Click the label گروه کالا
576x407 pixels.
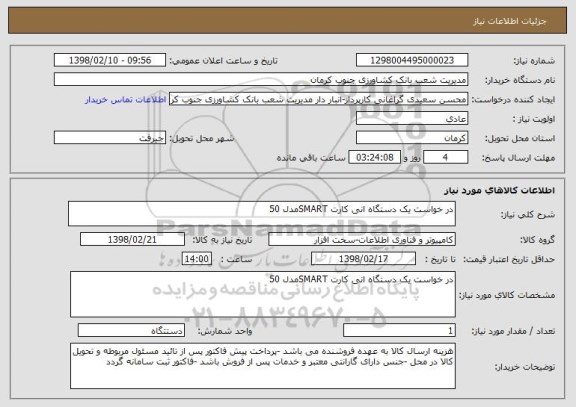pyautogui.click(x=537, y=240)
